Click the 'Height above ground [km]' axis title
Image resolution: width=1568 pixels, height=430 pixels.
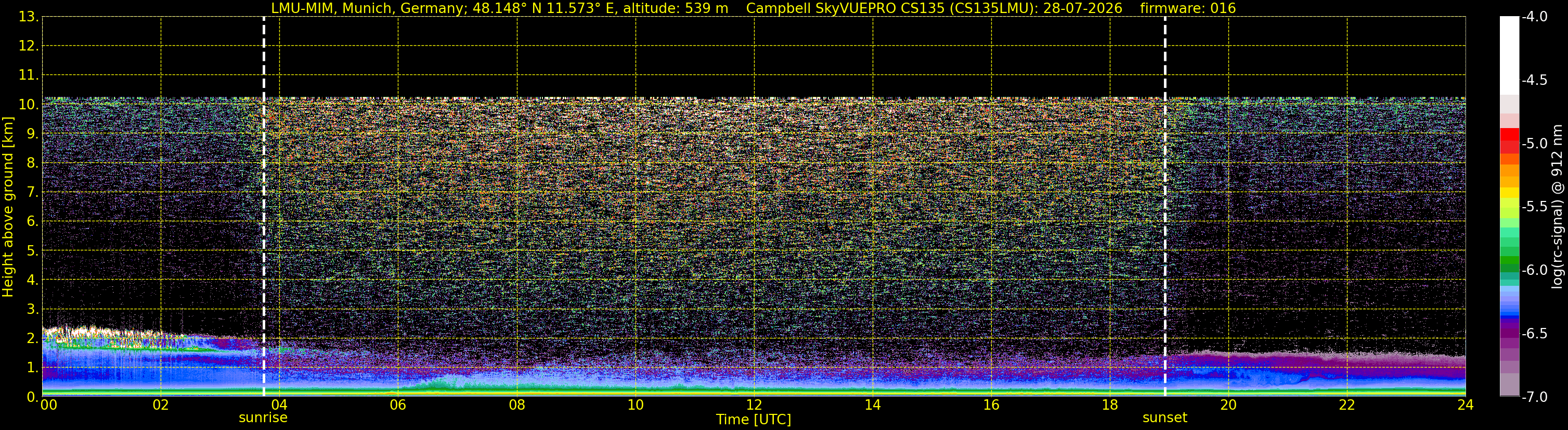coord(8,207)
